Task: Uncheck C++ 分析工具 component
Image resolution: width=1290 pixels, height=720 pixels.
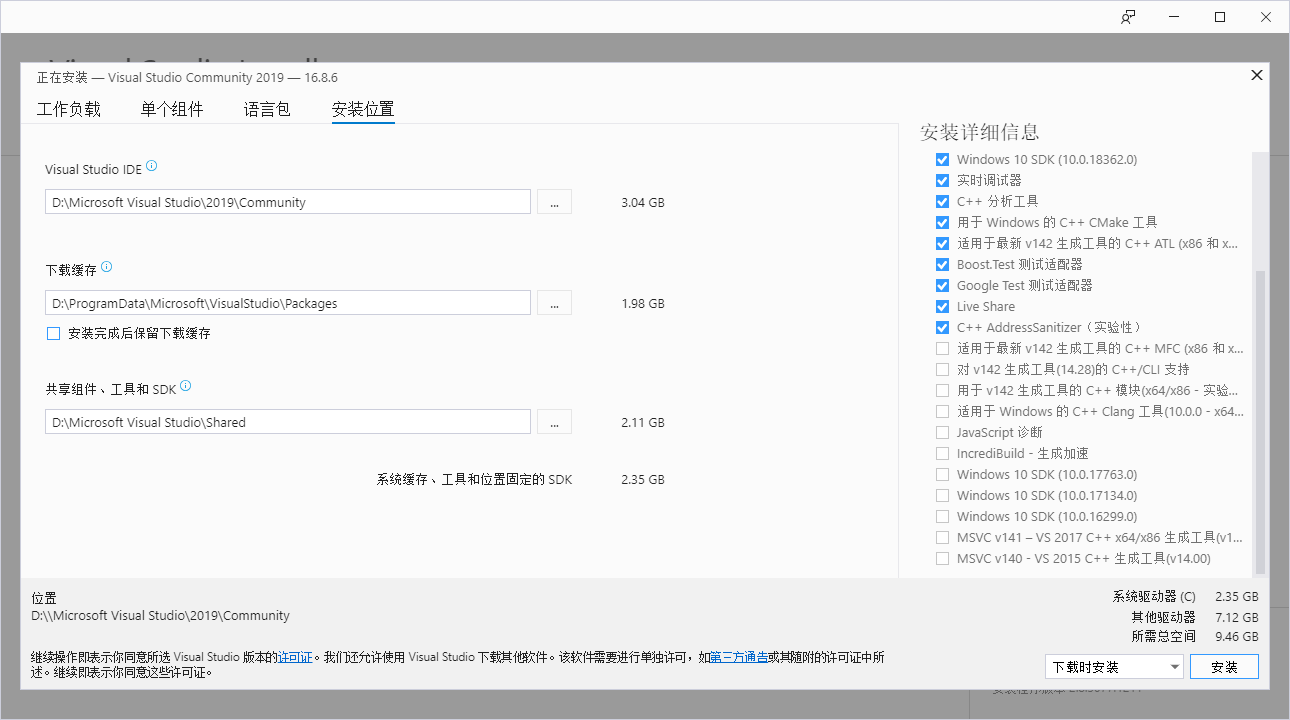Action: (x=942, y=202)
